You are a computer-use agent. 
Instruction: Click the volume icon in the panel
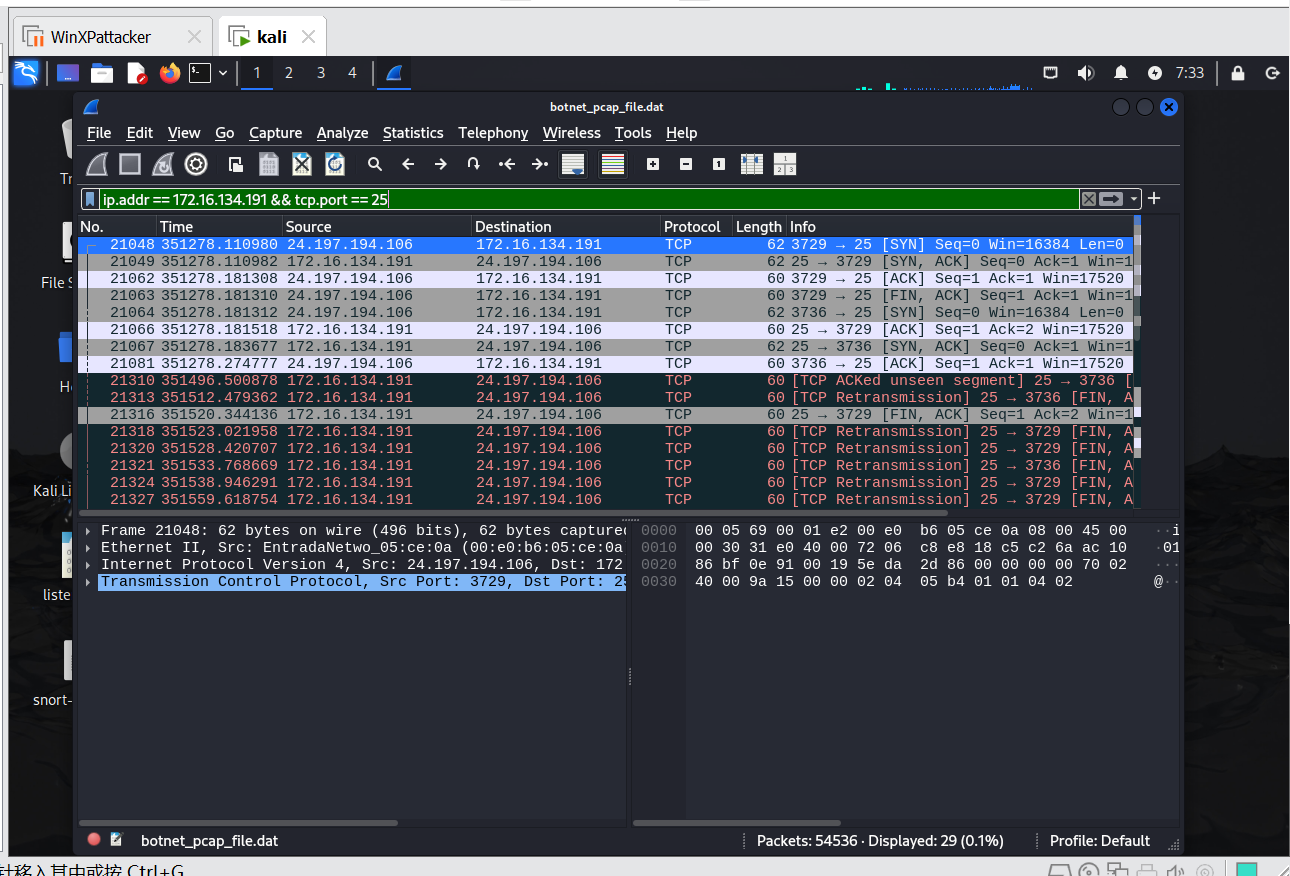coord(1086,73)
